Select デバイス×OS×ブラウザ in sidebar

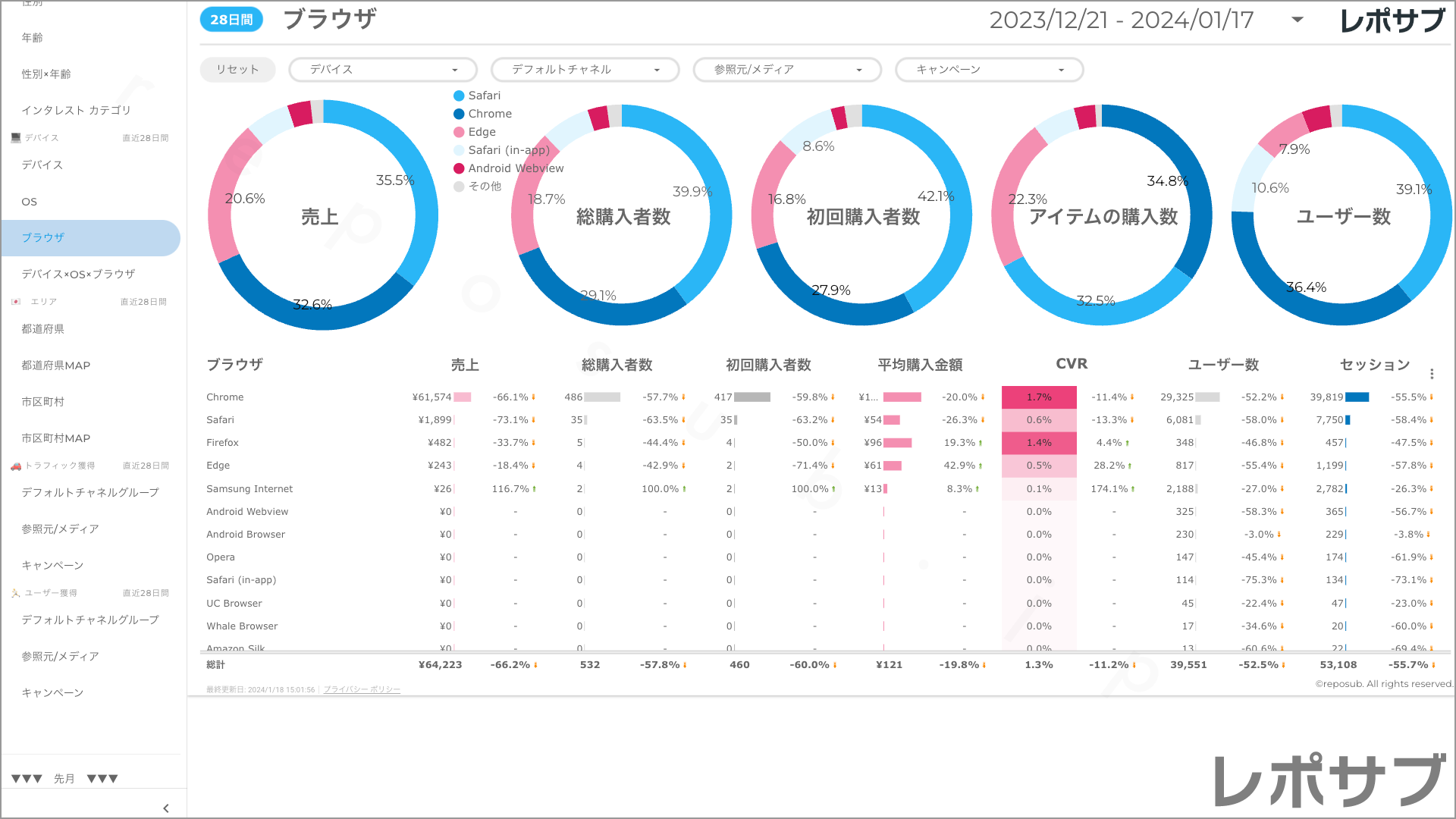[78, 274]
